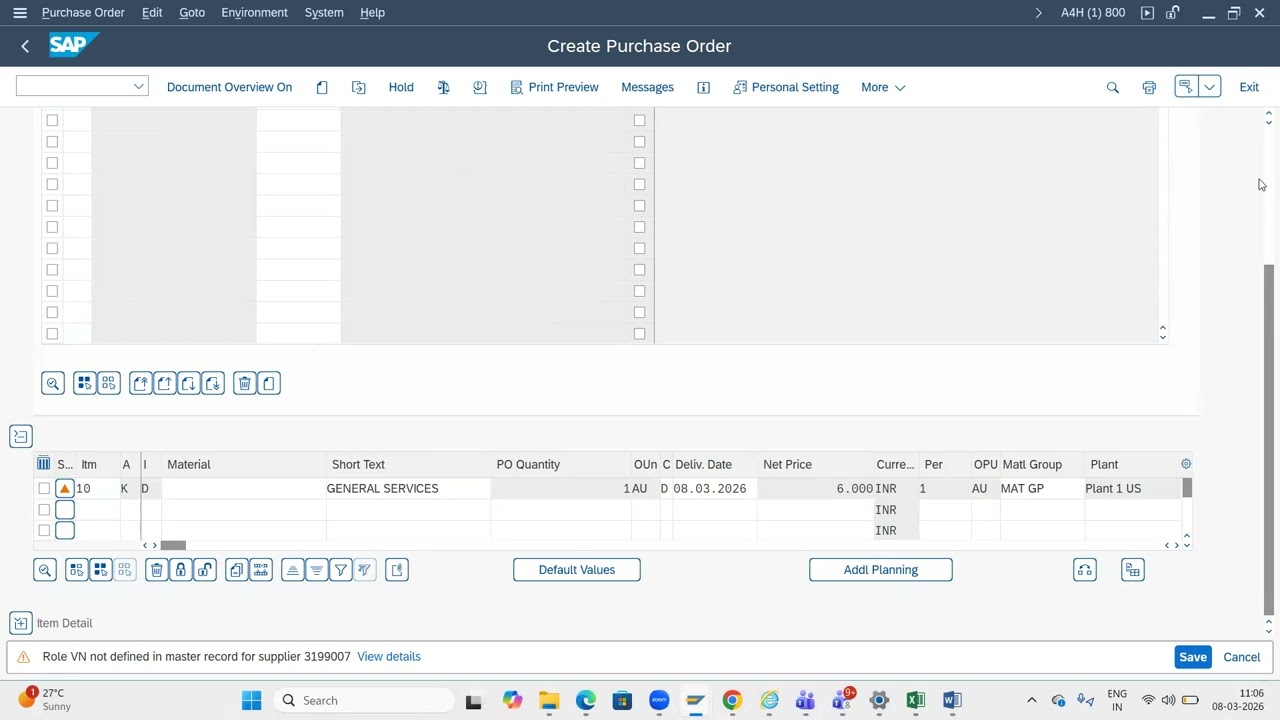
Task: Click the Create new document icon
Action: coord(322,87)
